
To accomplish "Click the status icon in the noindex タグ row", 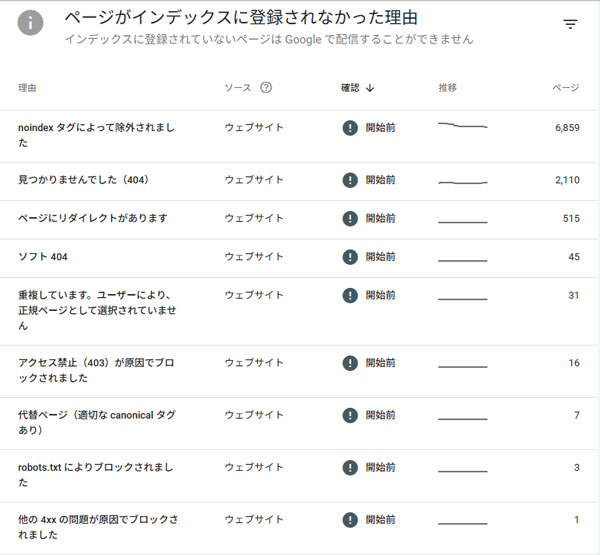I will point(350,128).
